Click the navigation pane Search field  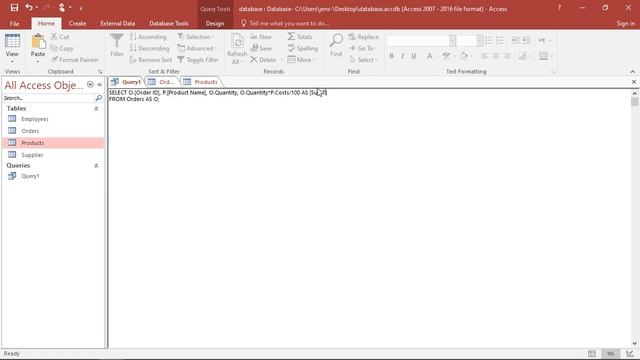click(x=49, y=98)
